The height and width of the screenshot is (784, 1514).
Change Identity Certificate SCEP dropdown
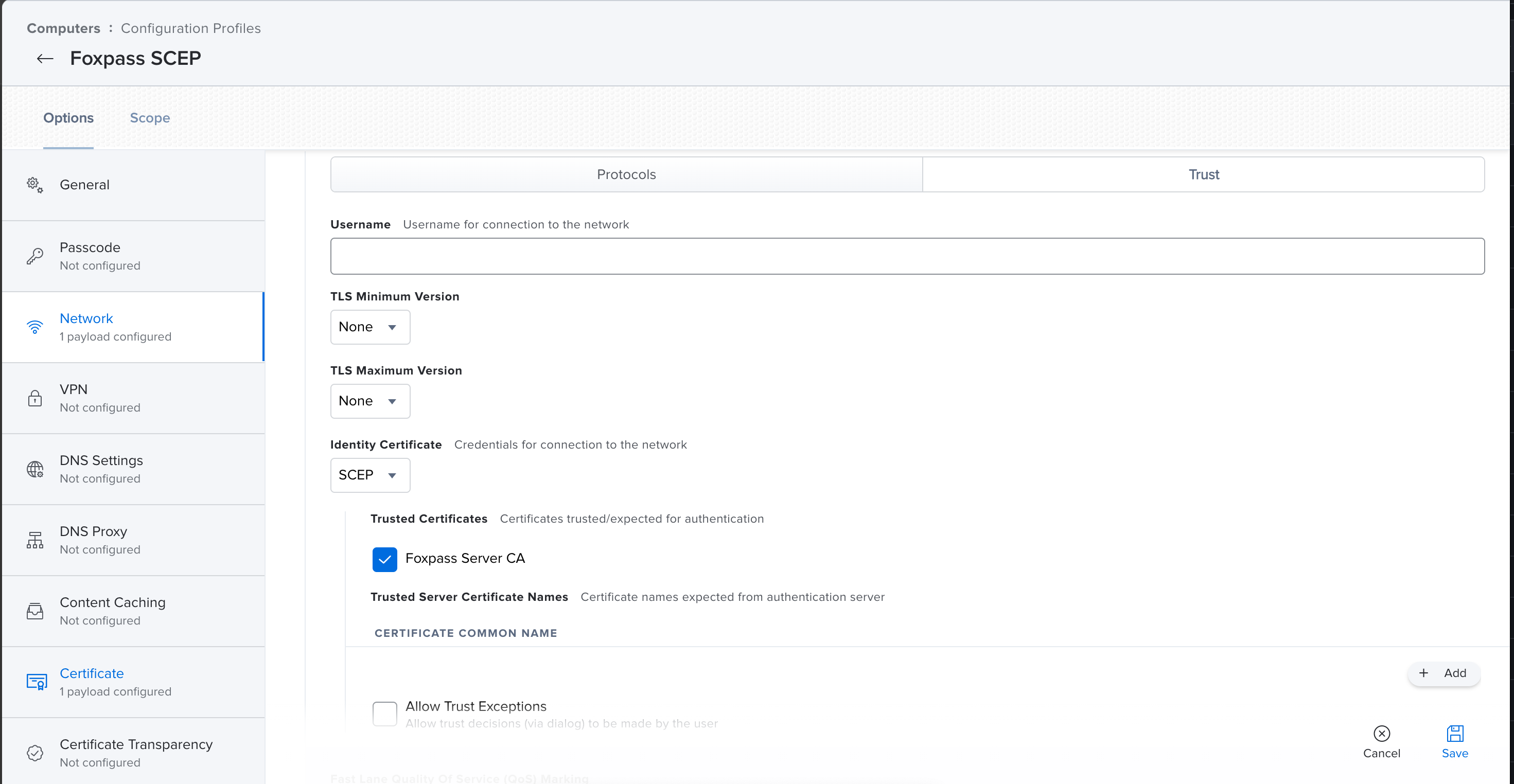(x=369, y=475)
